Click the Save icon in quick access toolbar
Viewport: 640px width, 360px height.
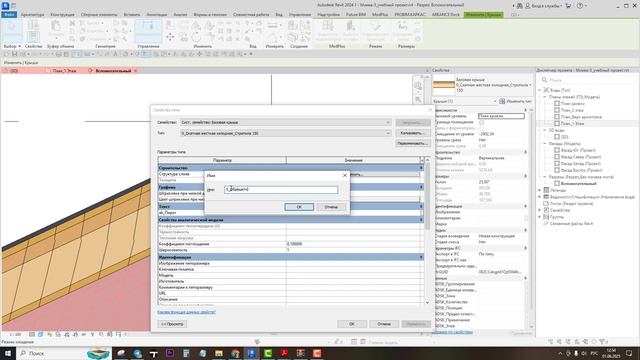pos(14,54)
